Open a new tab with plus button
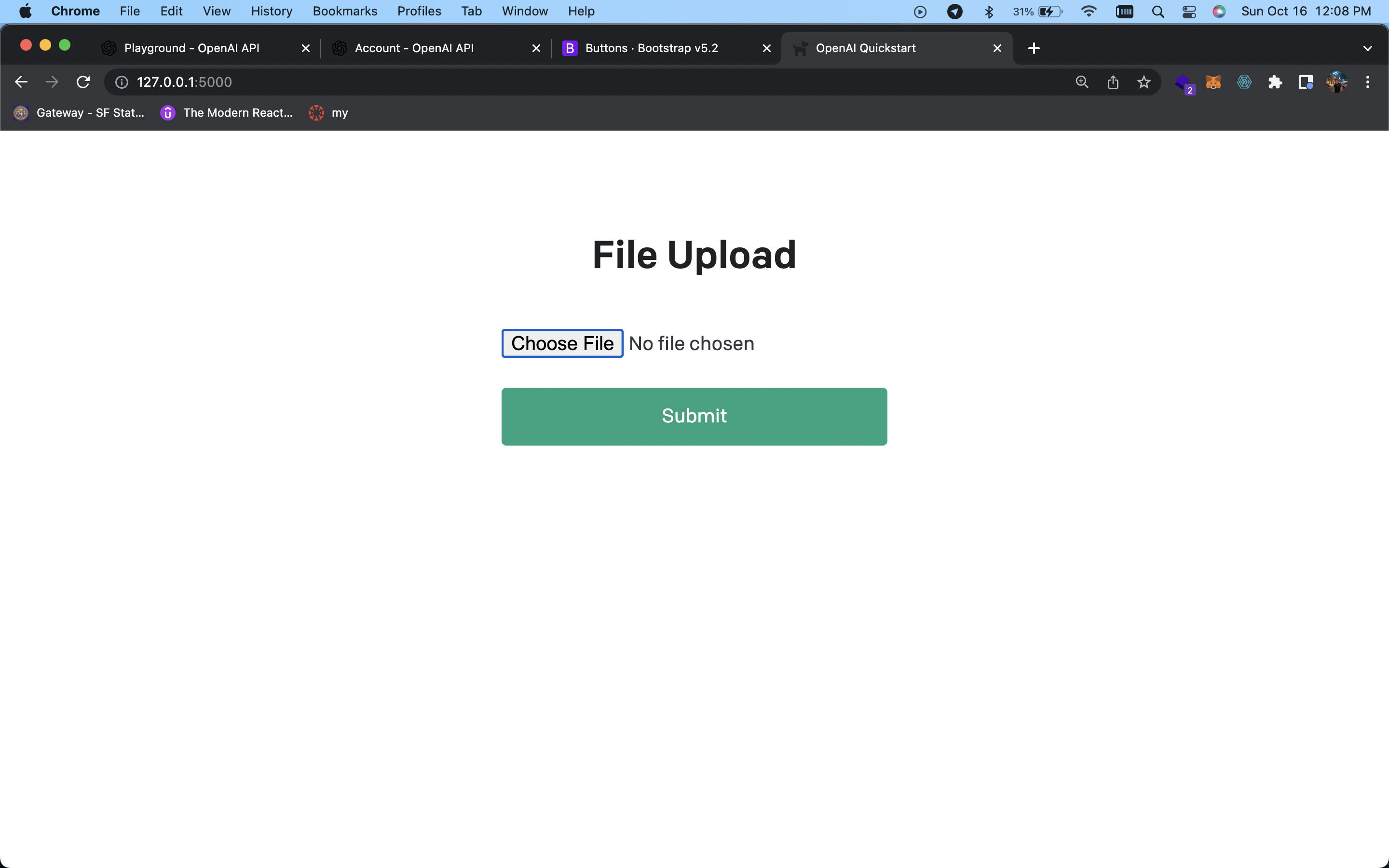This screenshot has height=868, width=1389. click(1034, 48)
